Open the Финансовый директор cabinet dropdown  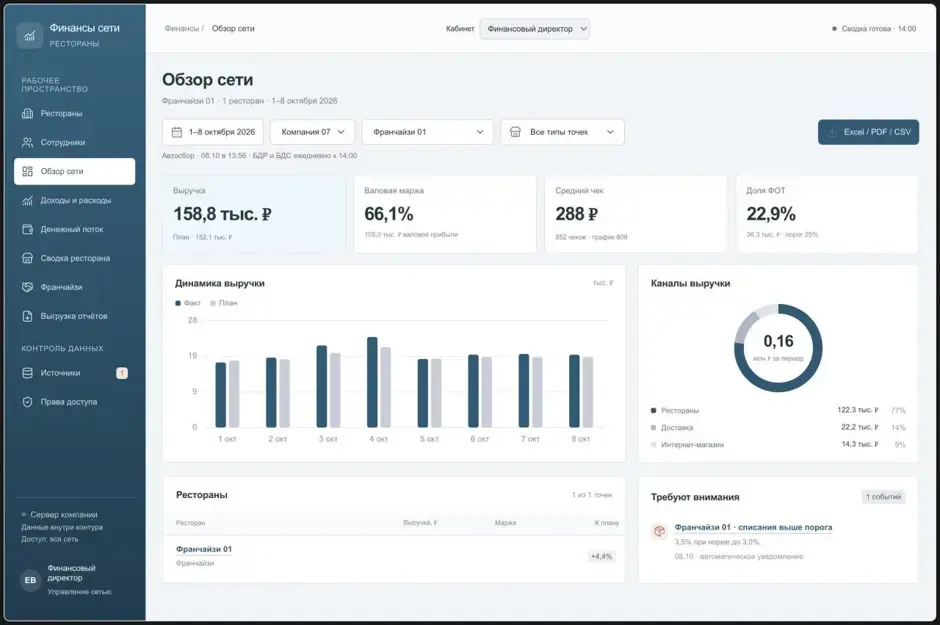coord(535,29)
